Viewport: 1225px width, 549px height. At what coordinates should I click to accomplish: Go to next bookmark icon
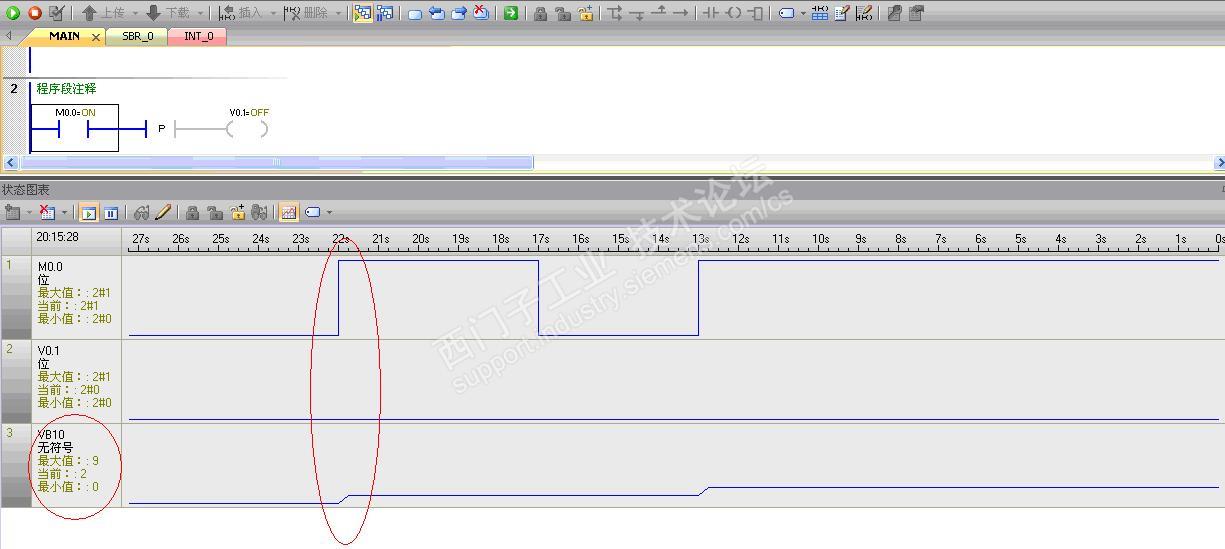point(459,13)
